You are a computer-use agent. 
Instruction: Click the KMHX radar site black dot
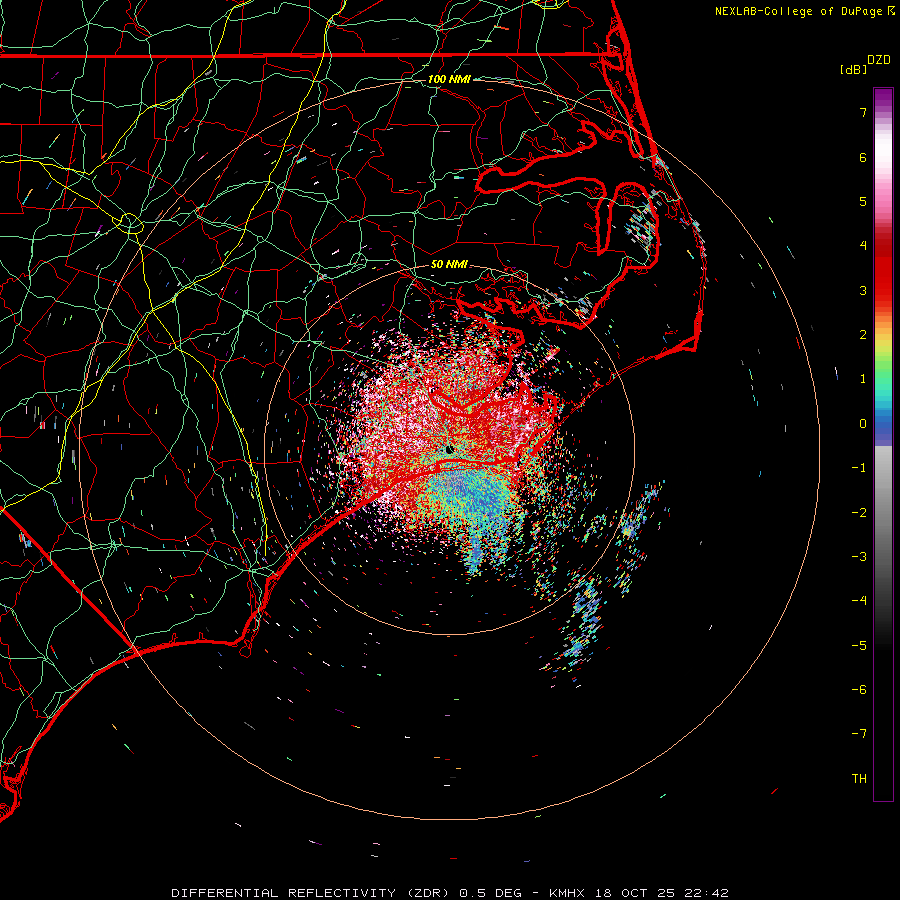pos(449,449)
